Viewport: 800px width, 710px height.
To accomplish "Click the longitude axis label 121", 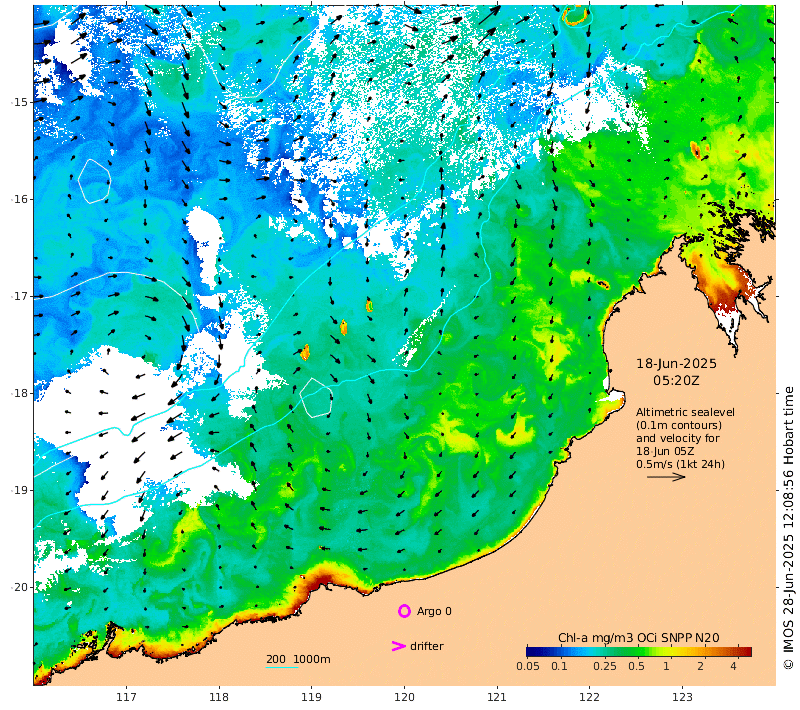I will (x=497, y=697).
